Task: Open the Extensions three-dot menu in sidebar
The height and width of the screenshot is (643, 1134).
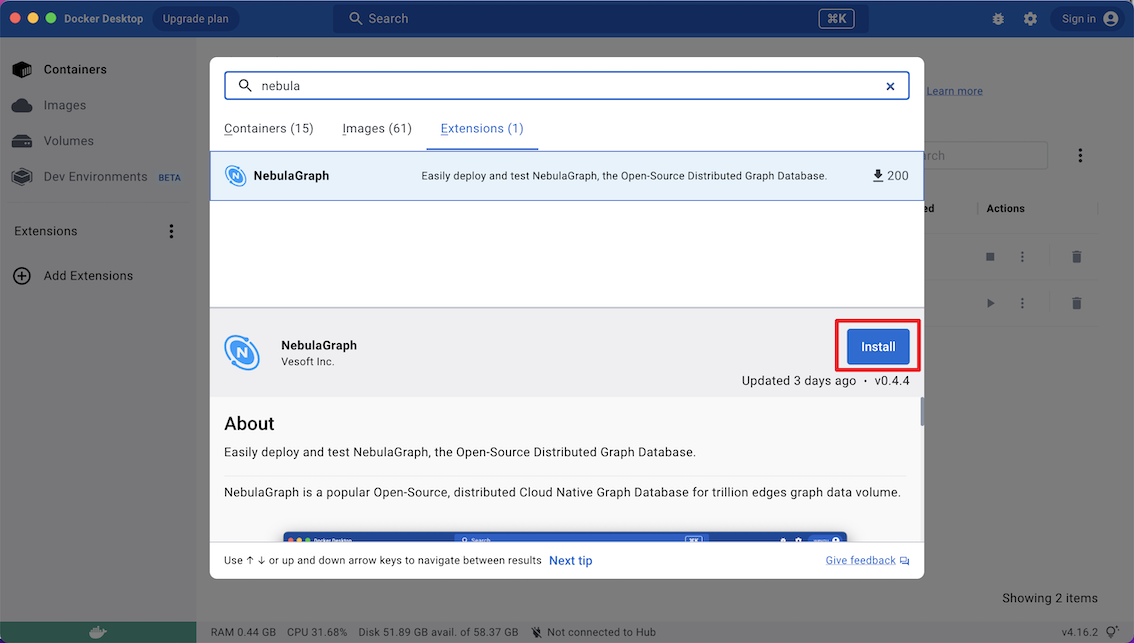Action: coord(171,231)
